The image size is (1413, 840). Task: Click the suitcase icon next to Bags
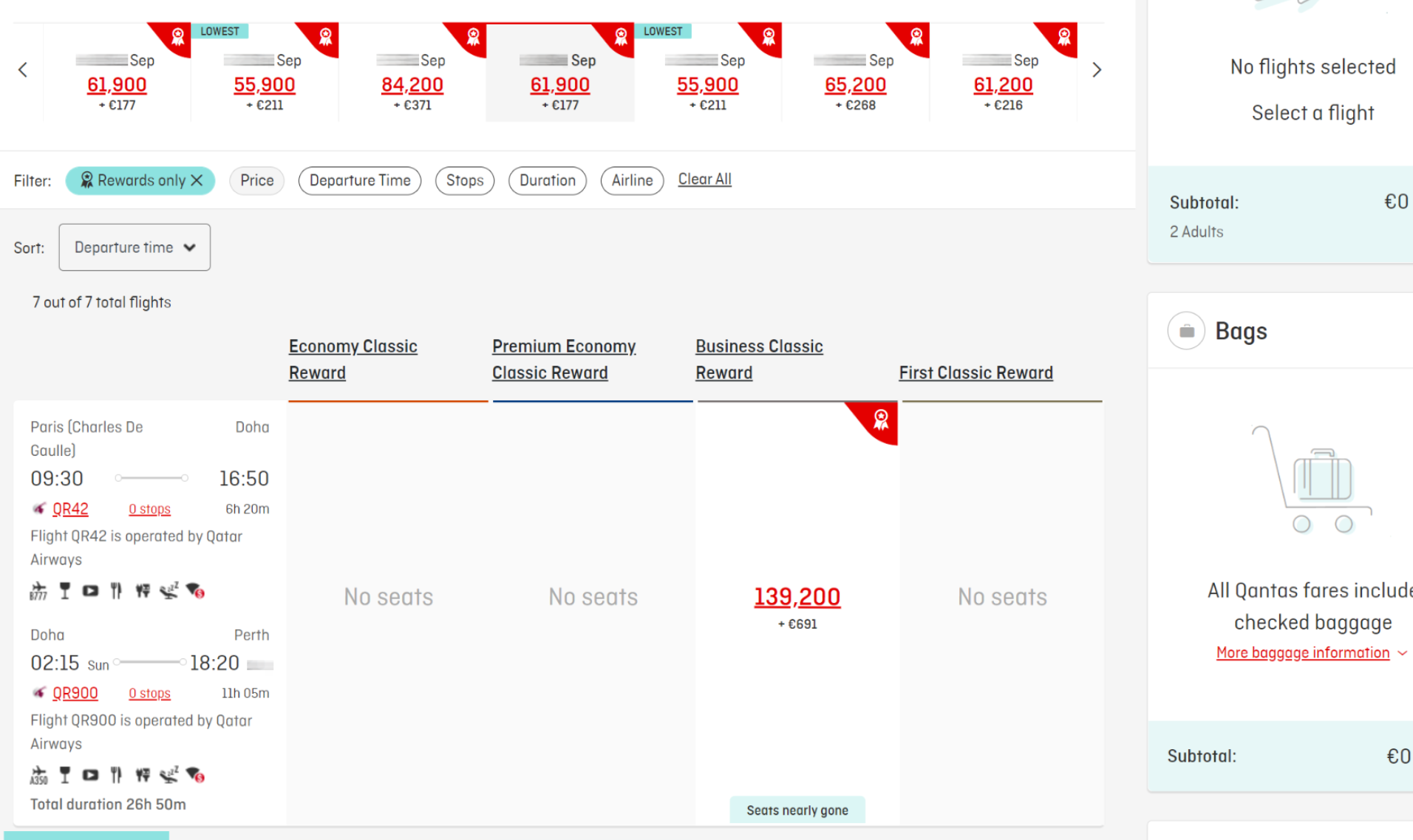pyautogui.click(x=1186, y=331)
